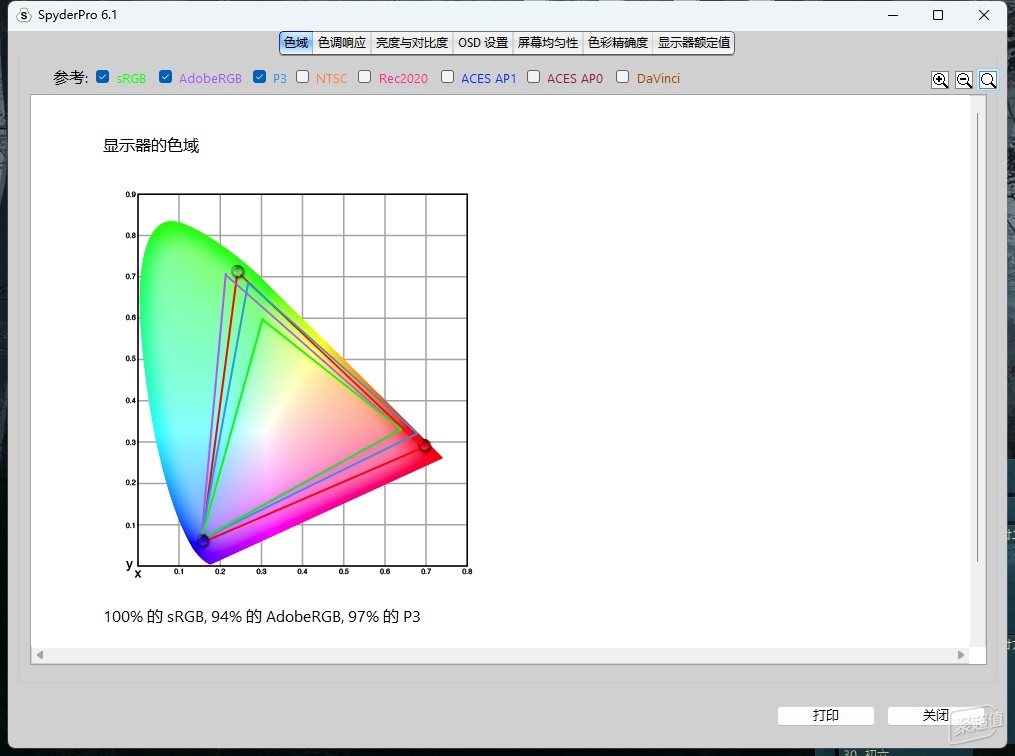
Task: Uncheck the AdobeRGB reference checkbox
Action: tap(166, 76)
